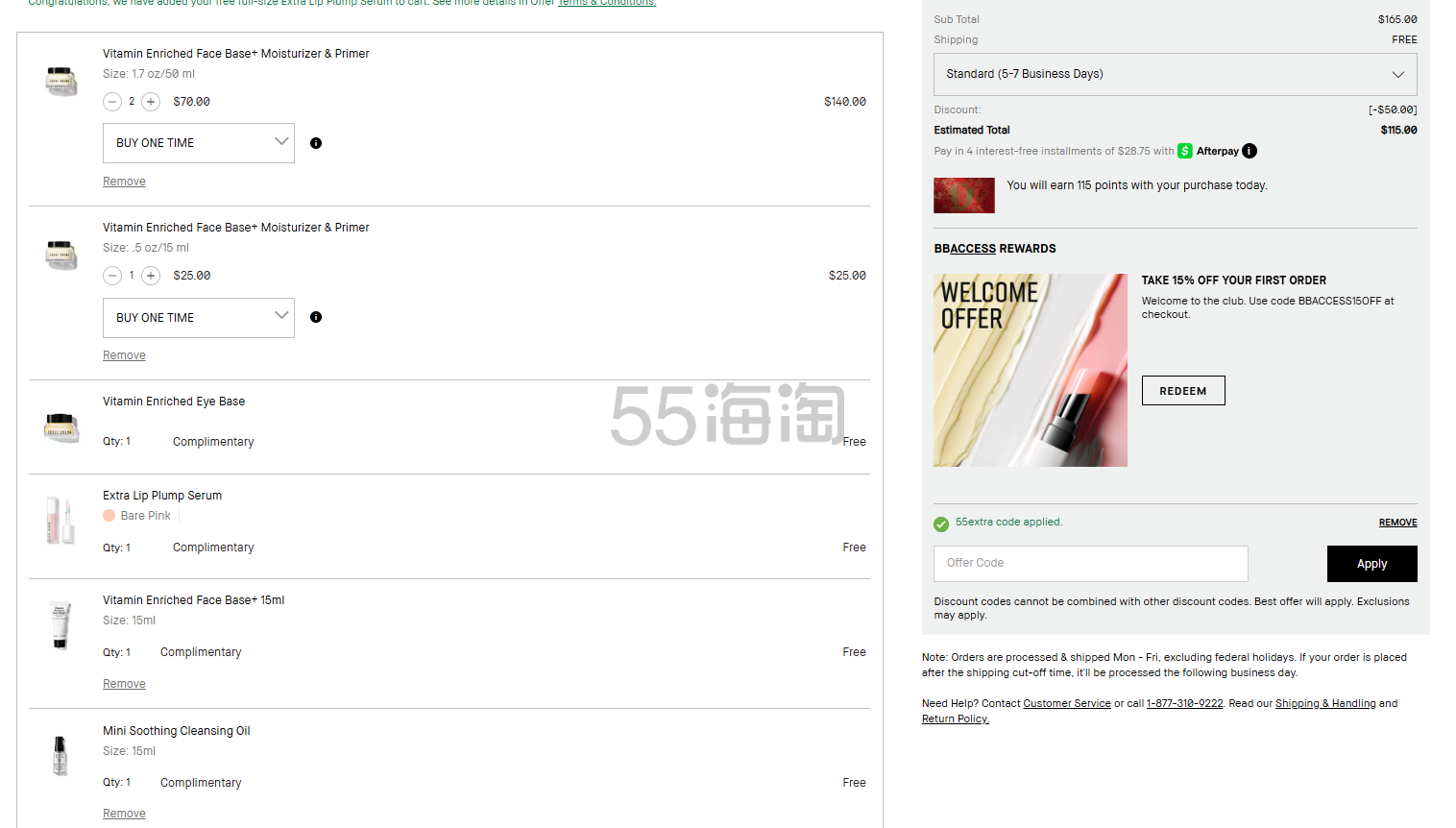Remove the .5 oz/15 ml moisturizer from cart
The width and height of the screenshot is (1456, 828).
click(x=124, y=355)
